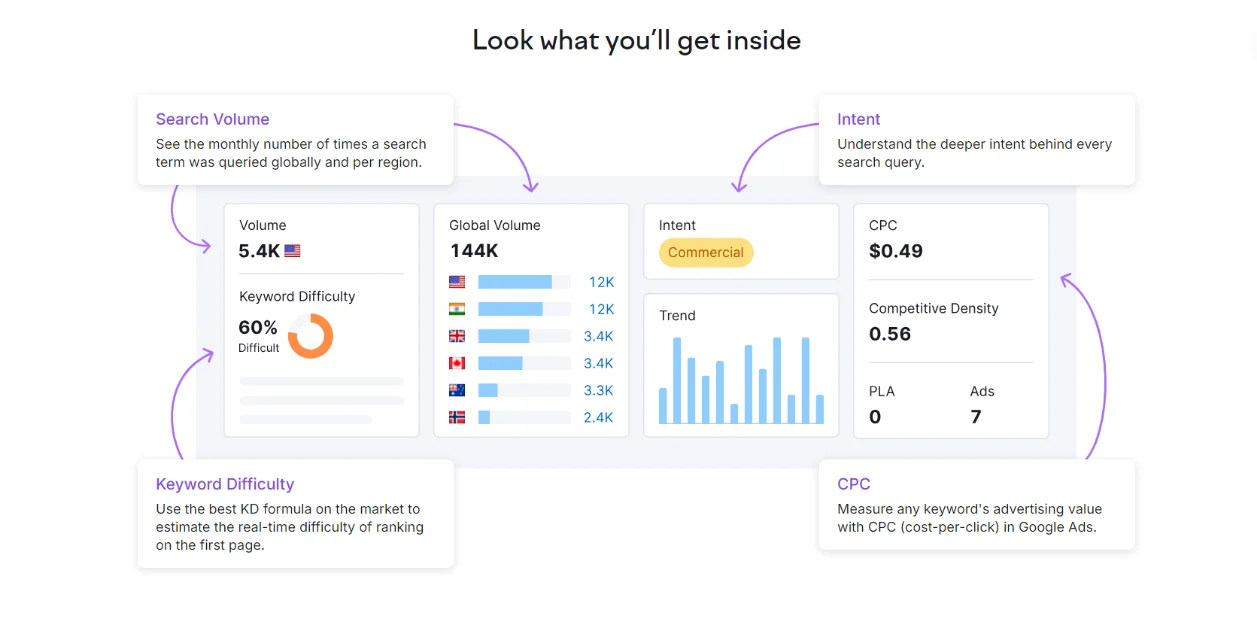Click the Ads count 7

pos(976,417)
